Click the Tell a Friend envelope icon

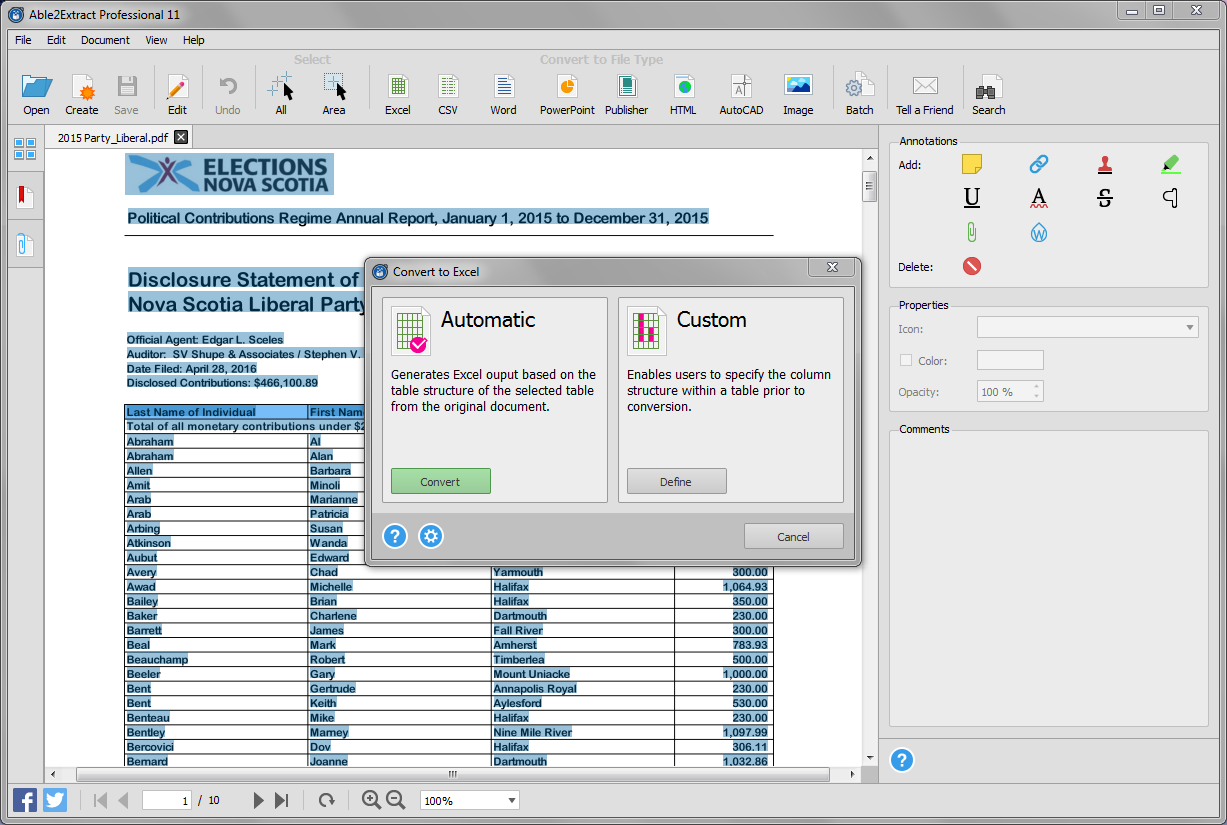pos(925,87)
